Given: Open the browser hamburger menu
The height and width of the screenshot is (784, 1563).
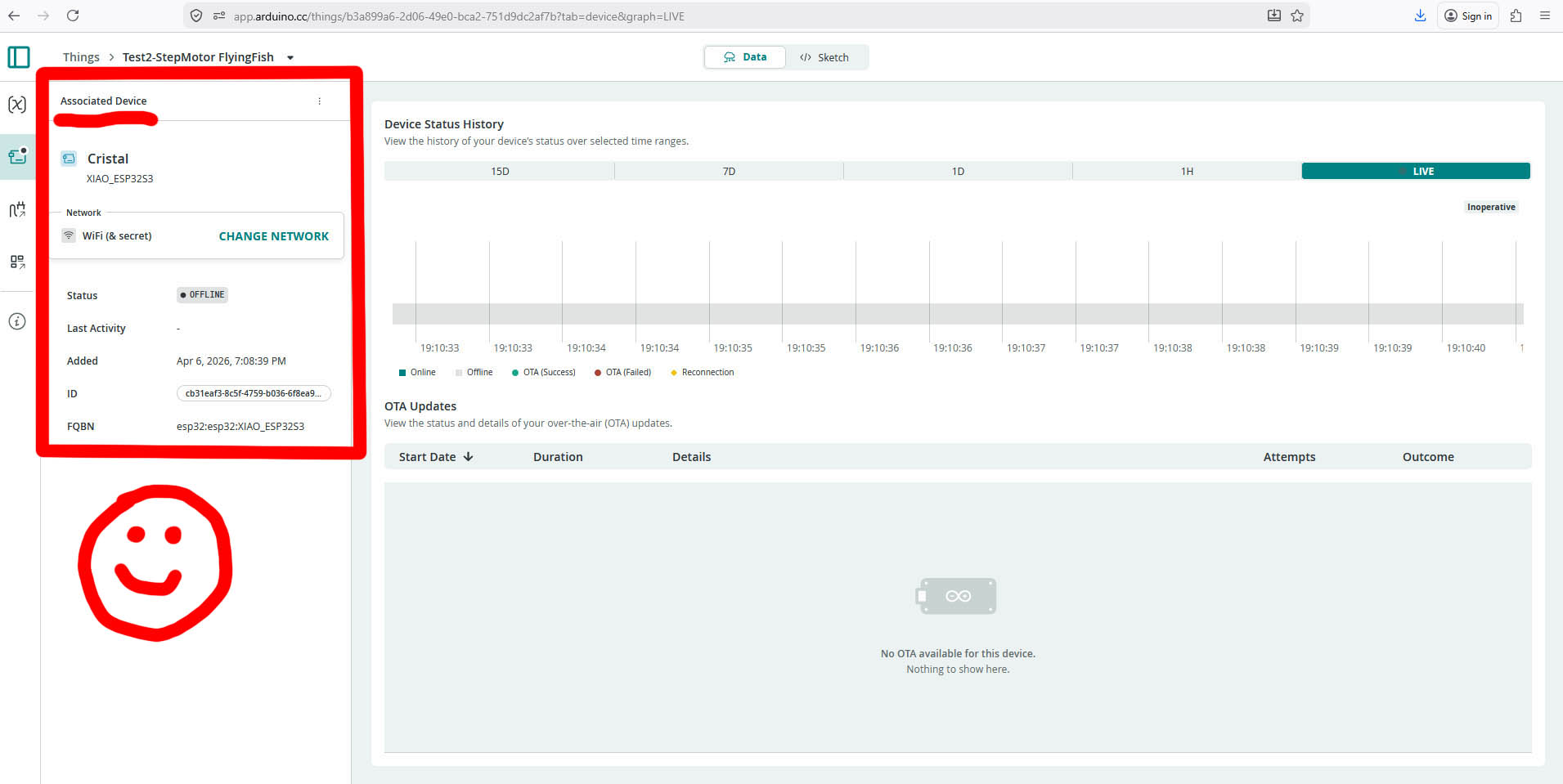Looking at the screenshot, I should [x=1545, y=16].
